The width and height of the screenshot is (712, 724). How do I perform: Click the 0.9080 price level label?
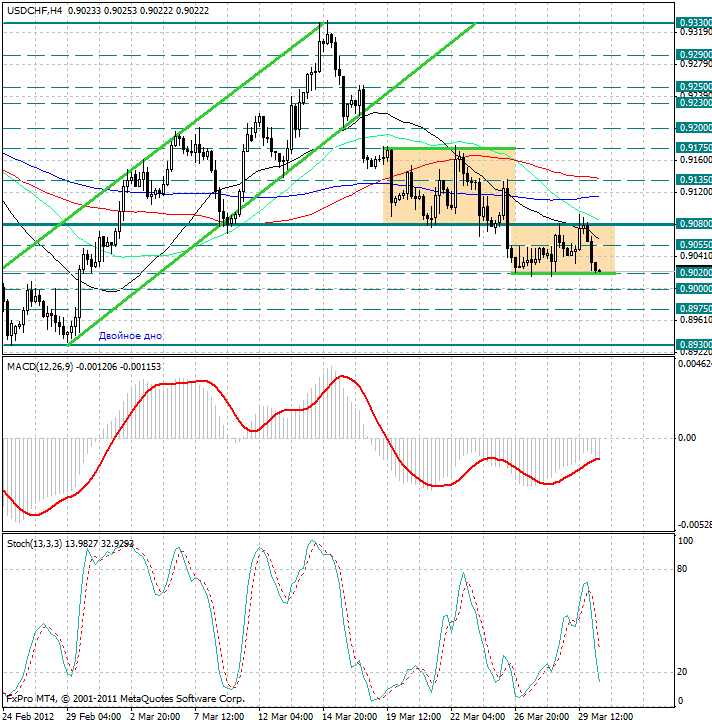(x=694, y=224)
